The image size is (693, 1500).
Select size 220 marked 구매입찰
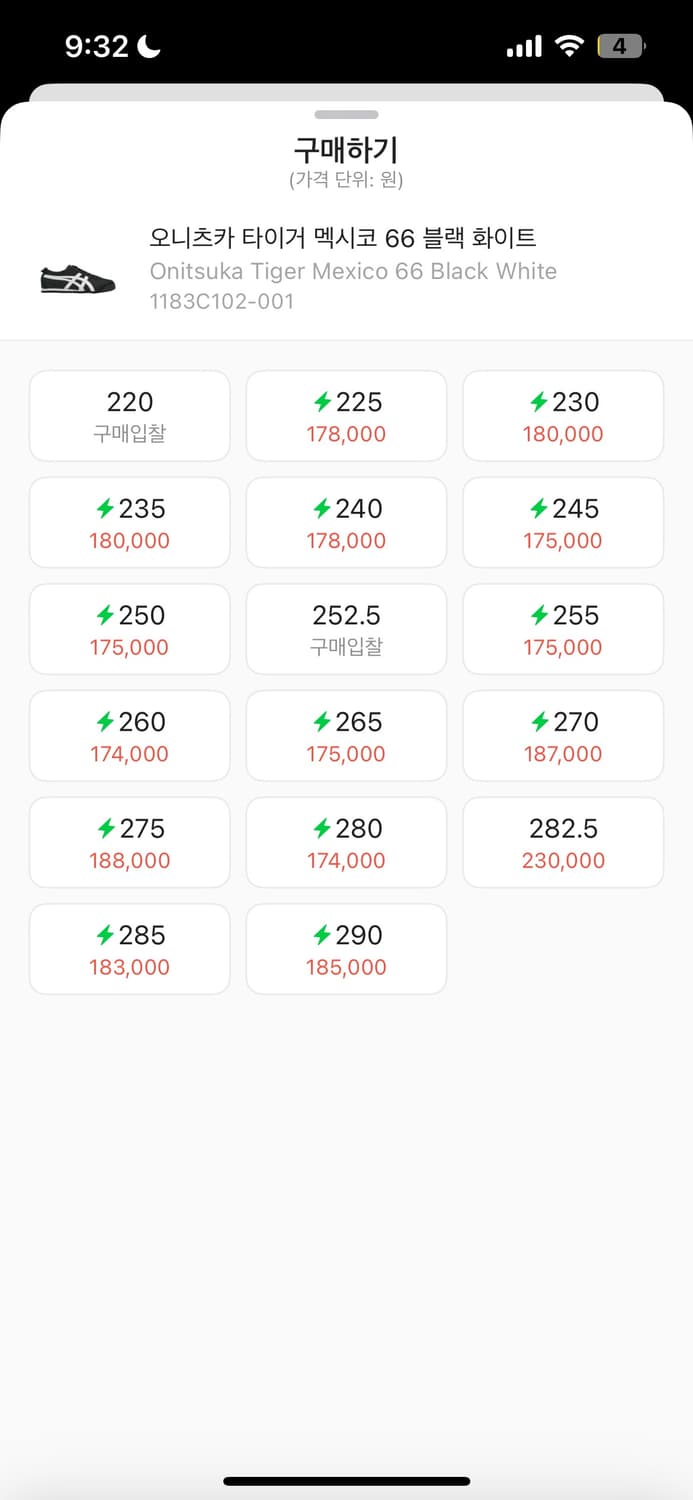click(x=129, y=415)
